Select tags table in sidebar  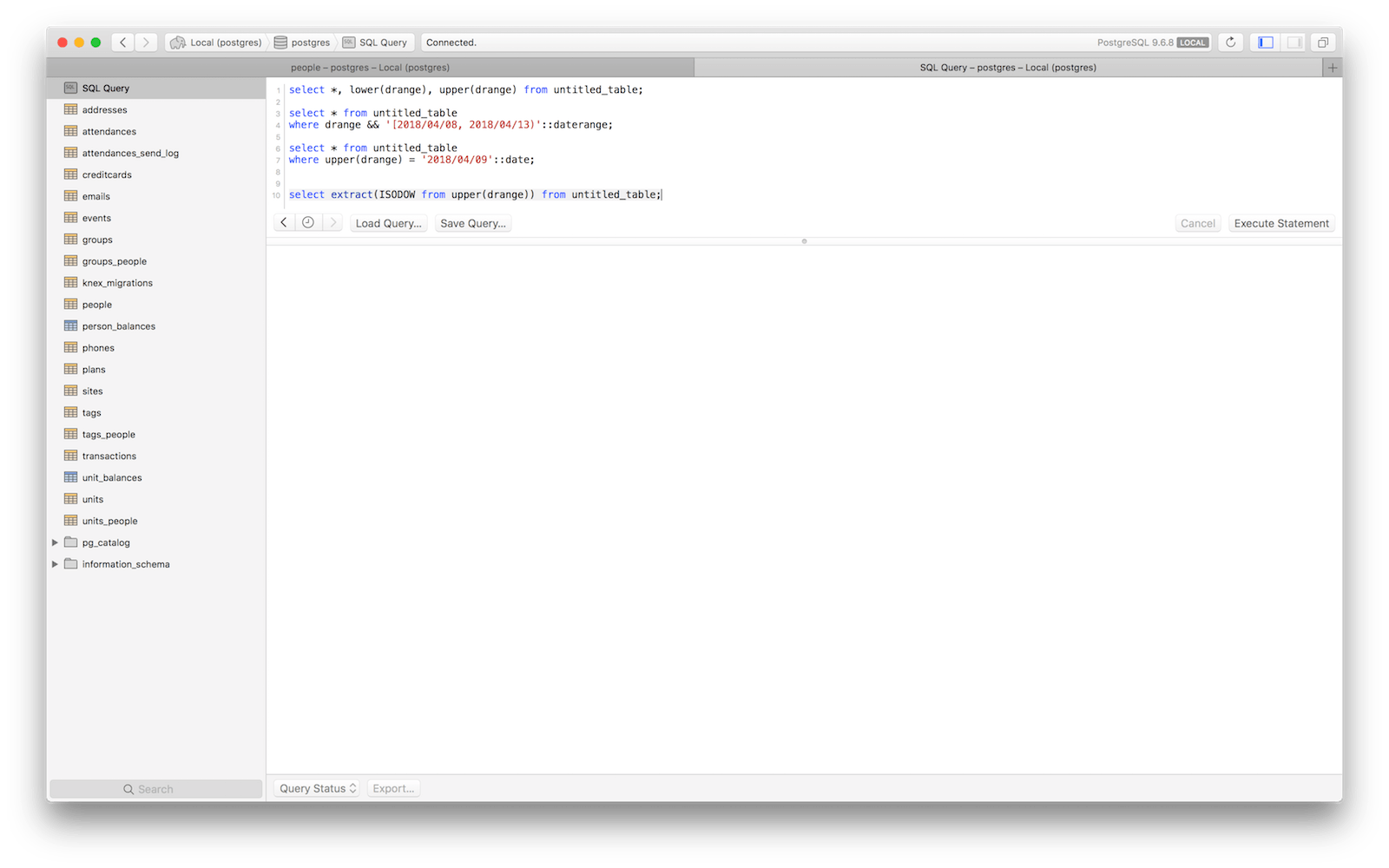156,412
